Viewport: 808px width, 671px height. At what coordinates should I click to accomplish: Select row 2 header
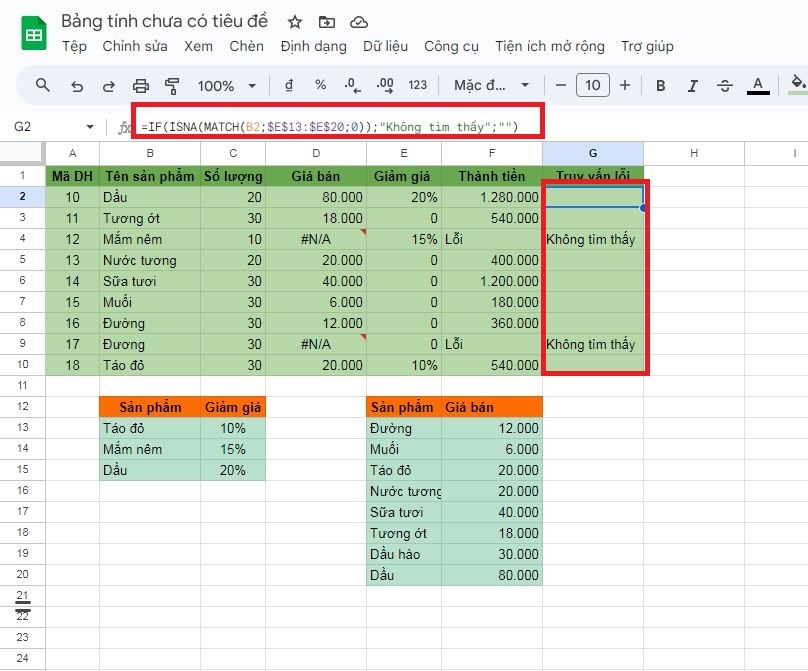click(22, 196)
